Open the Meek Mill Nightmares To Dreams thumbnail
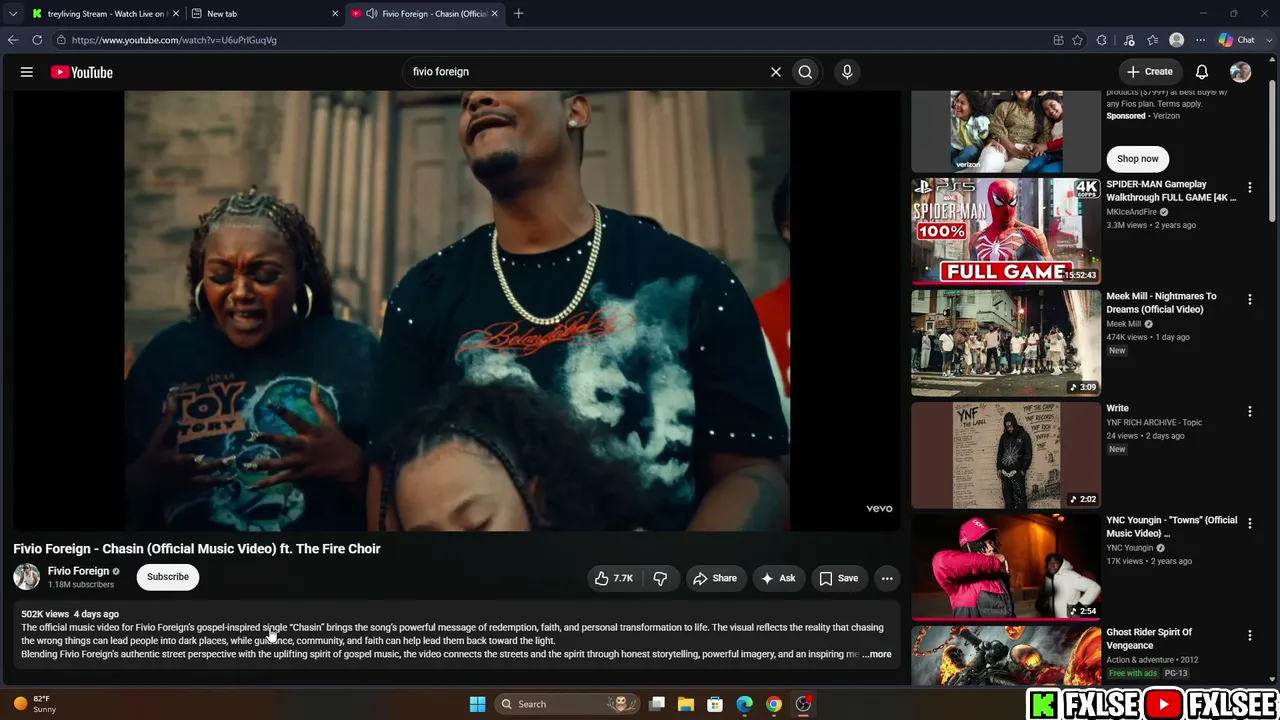This screenshot has height=720, width=1280. point(1006,343)
